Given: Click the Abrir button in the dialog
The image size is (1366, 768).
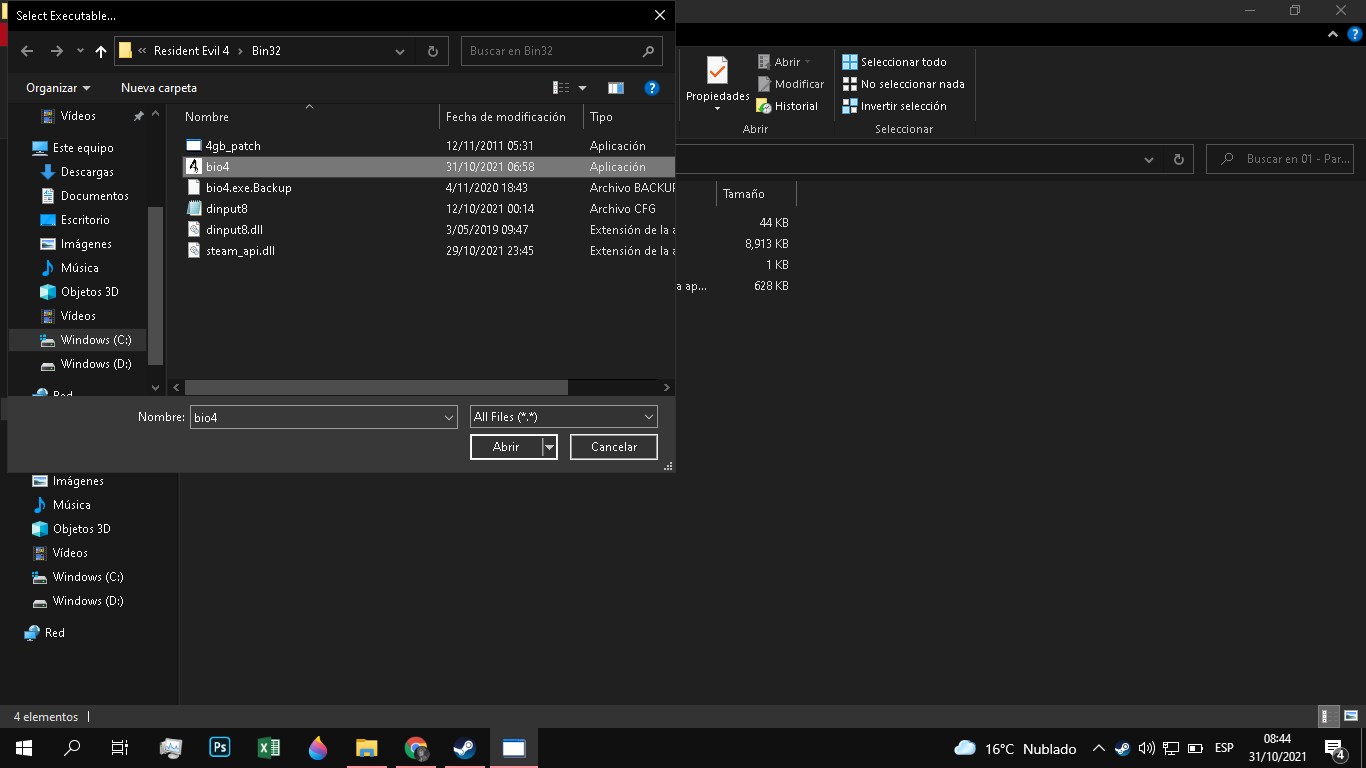Looking at the screenshot, I should [506, 447].
